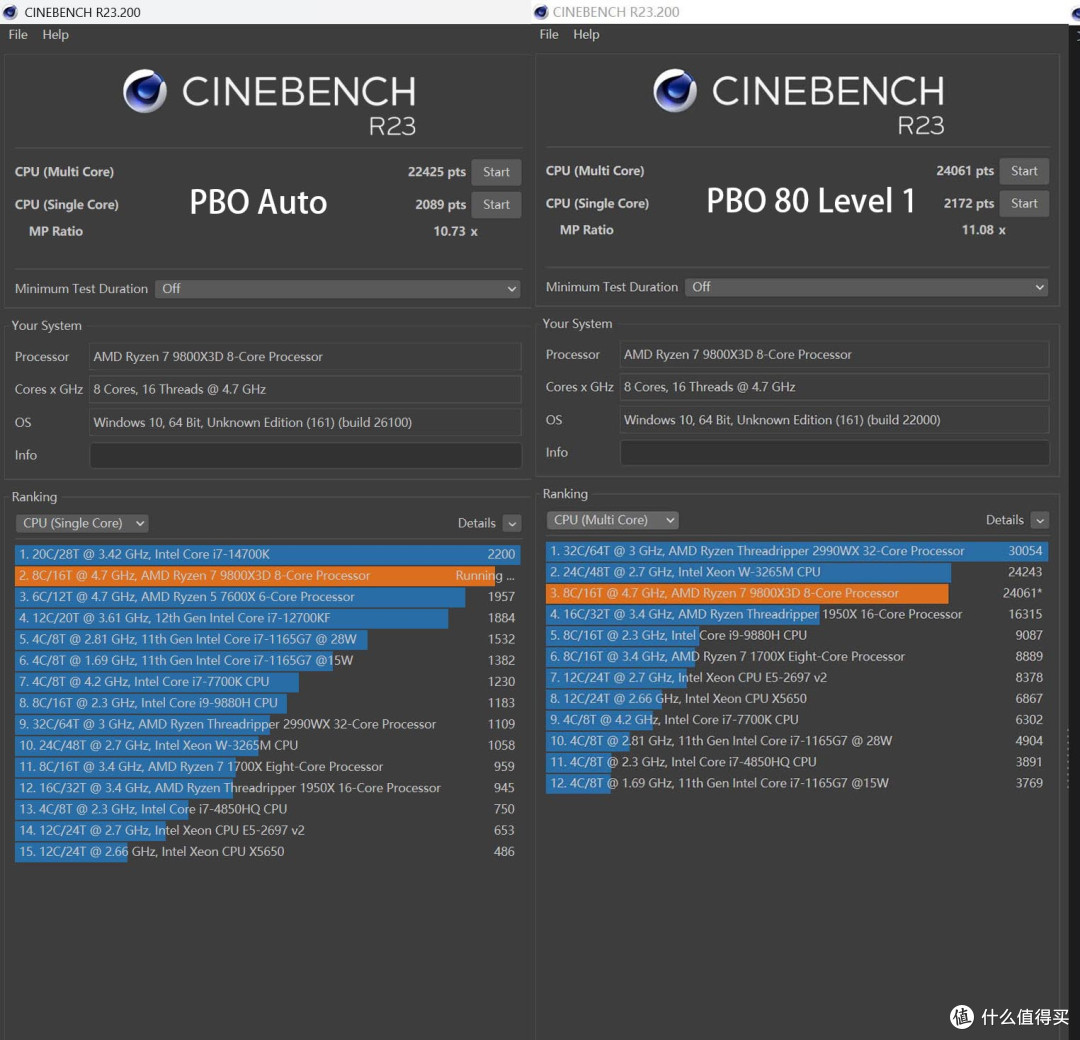Select i7-1165G7 @ 28W row scoring 4904

797,741
